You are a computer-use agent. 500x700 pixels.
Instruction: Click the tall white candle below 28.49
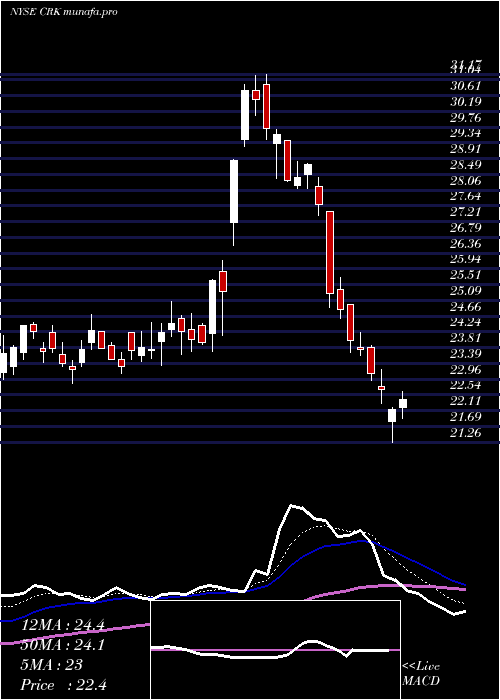click(234, 192)
